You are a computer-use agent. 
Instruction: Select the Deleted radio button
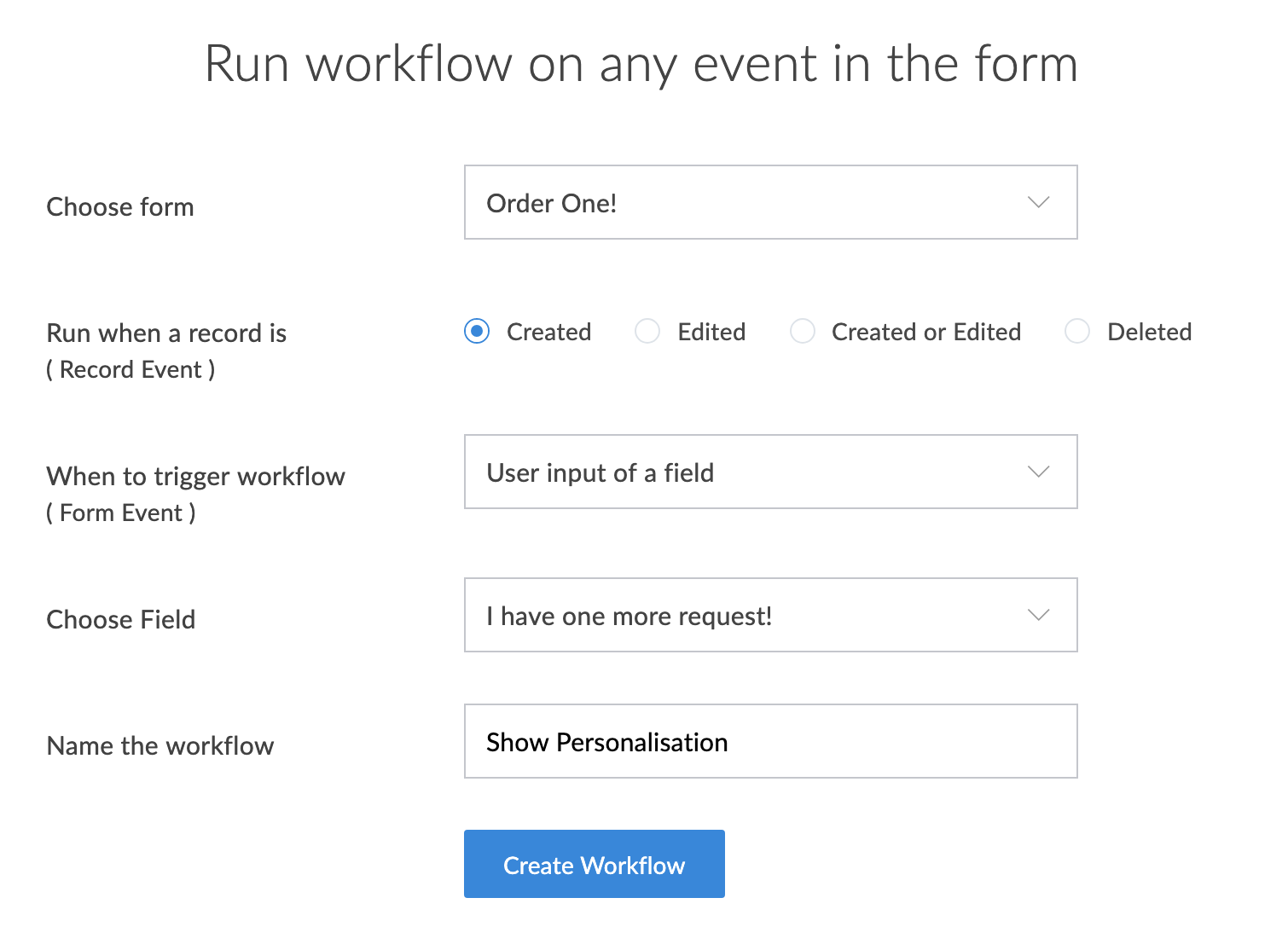1077,332
